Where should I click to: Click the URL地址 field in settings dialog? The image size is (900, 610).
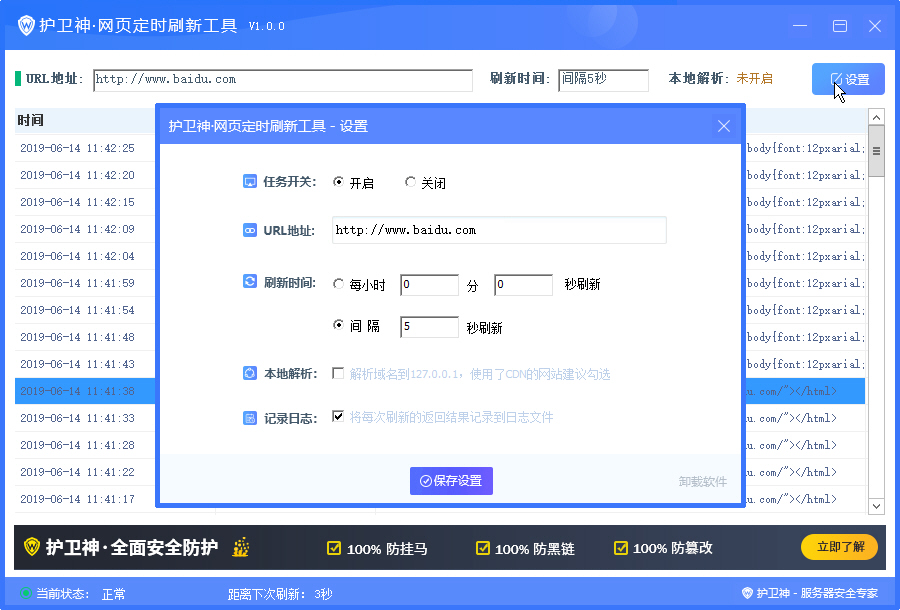point(499,230)
